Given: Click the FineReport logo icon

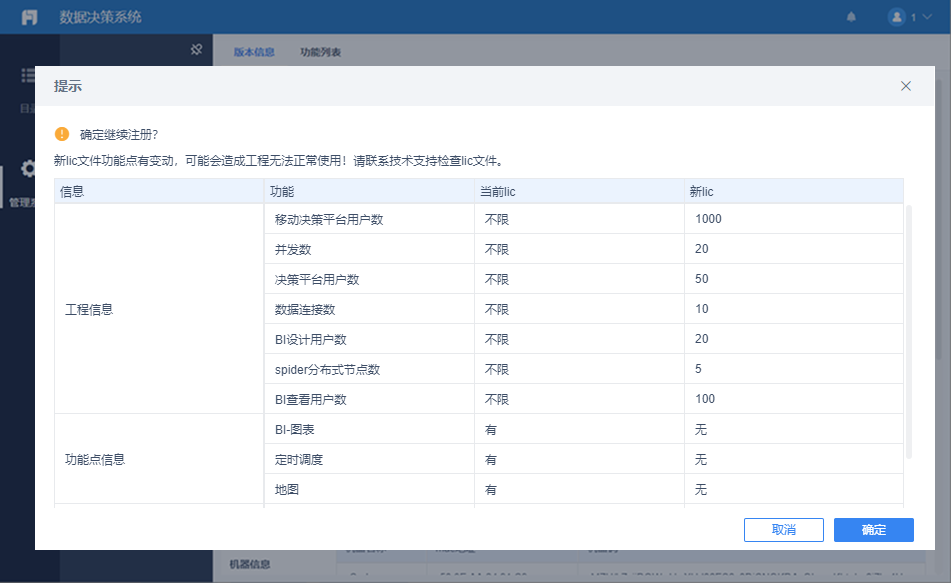Looking at the screenshot, I should [30, 17].
